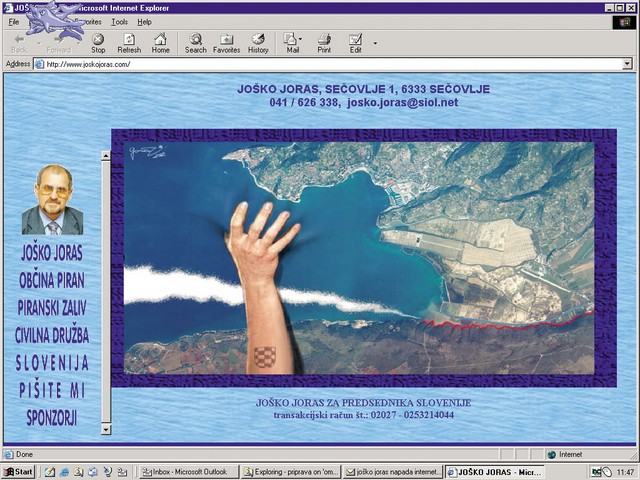Viewport: 640px width, 480px height.
Task: Switch to joško joras napada internet window
Action: coord(392,472)
